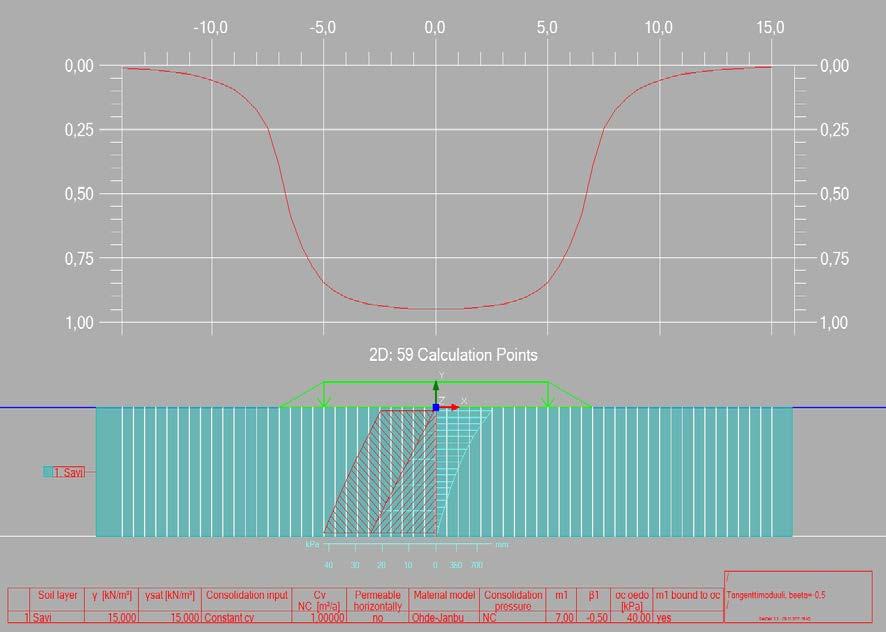Click the '40' value on kPa scale

click(x=328, y=565)
